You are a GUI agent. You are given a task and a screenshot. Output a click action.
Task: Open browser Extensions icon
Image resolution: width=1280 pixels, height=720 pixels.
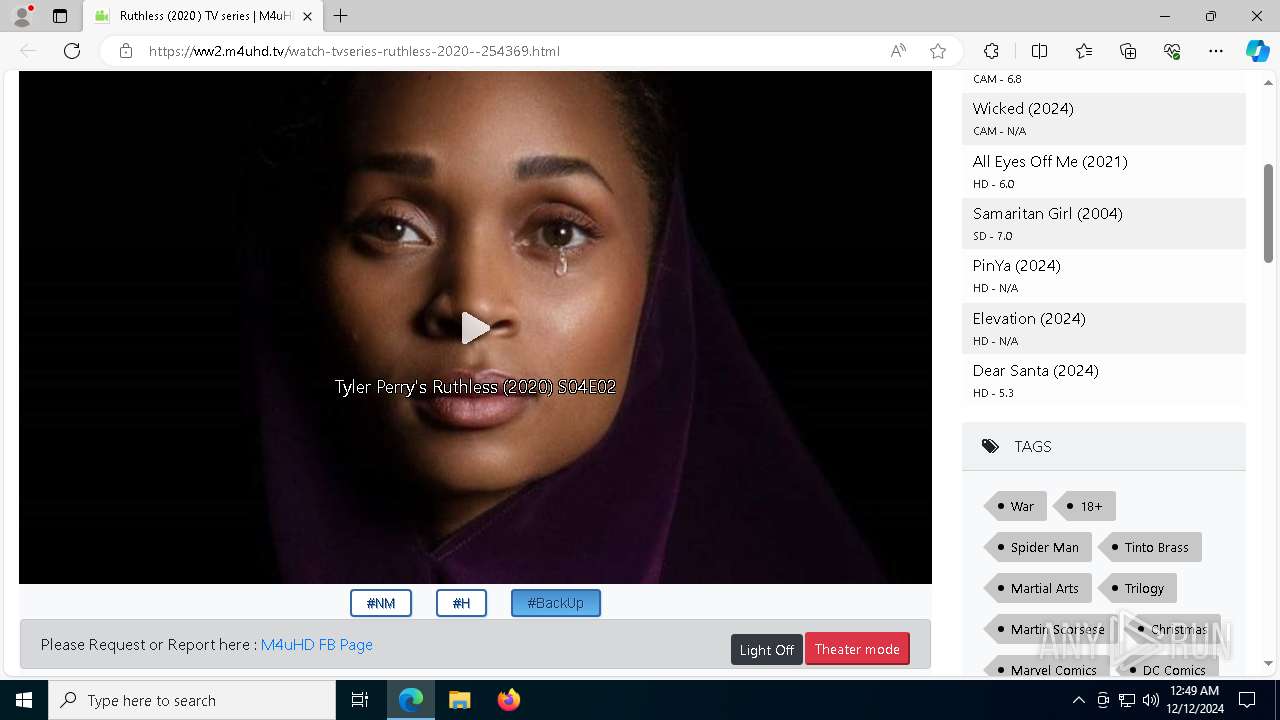(x=991, y=51)
